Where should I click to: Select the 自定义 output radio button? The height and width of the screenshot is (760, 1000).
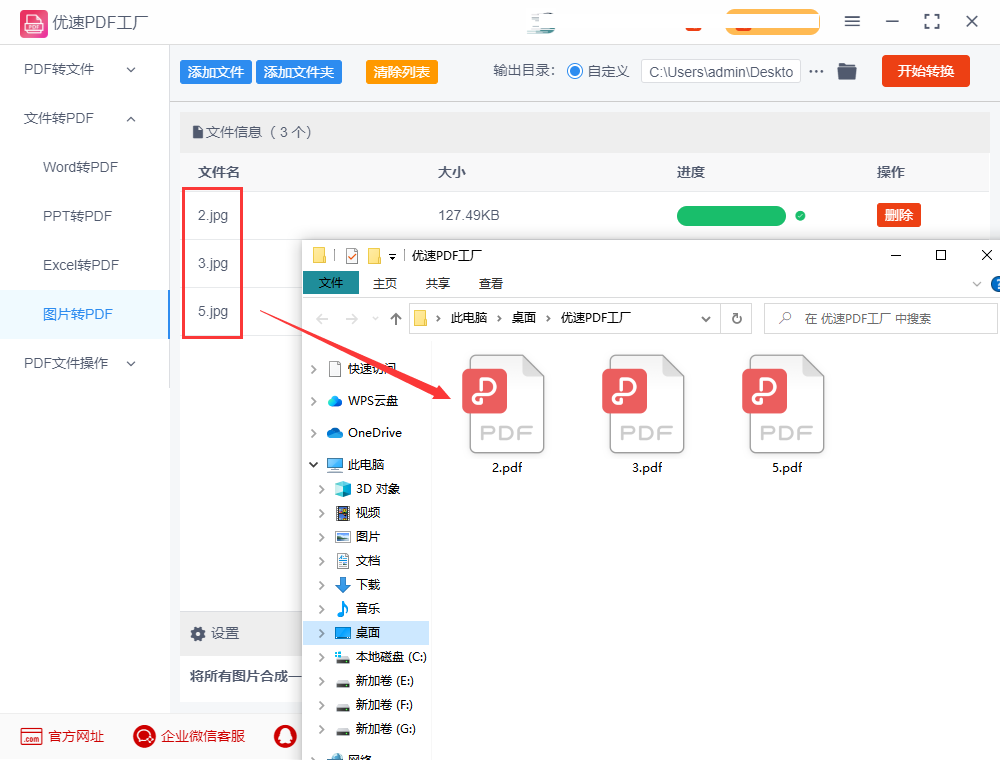[x=575, y=71]
